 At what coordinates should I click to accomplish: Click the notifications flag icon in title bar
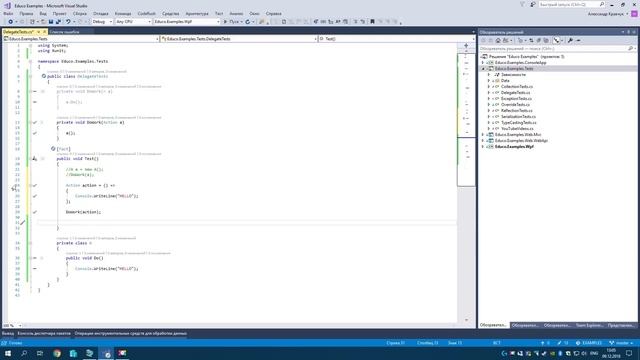coord(522,4)
